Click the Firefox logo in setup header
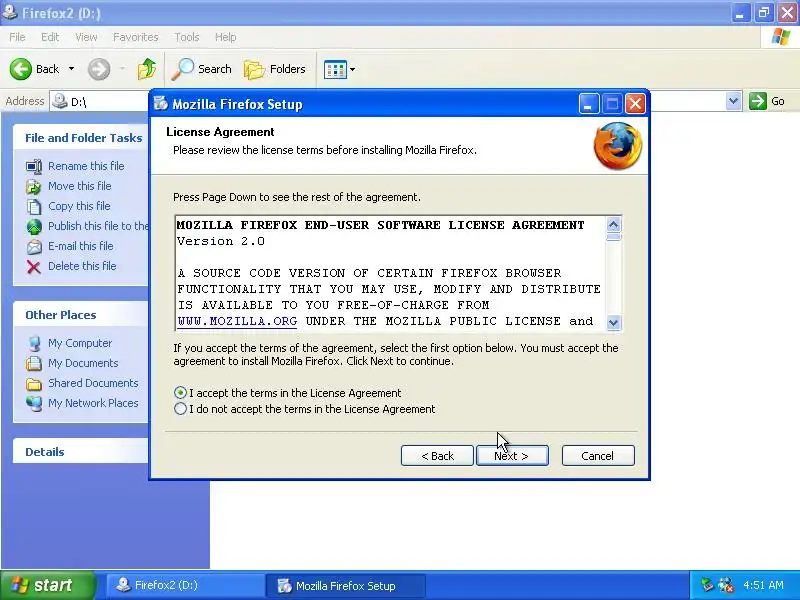Image resolution: width=800 pixels, height=600 pixels. (618, 146)
